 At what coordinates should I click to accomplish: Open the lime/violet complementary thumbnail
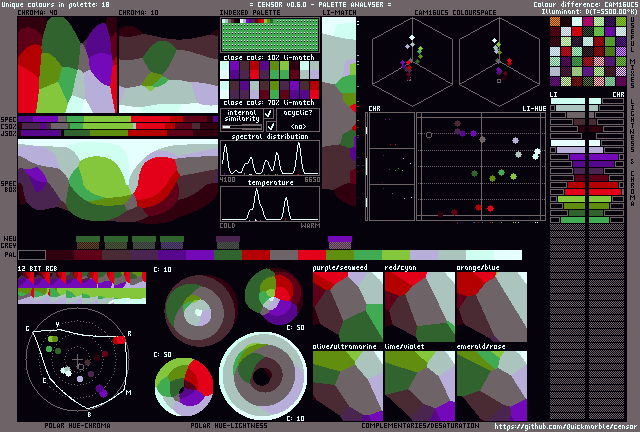[x=420, y=386]
